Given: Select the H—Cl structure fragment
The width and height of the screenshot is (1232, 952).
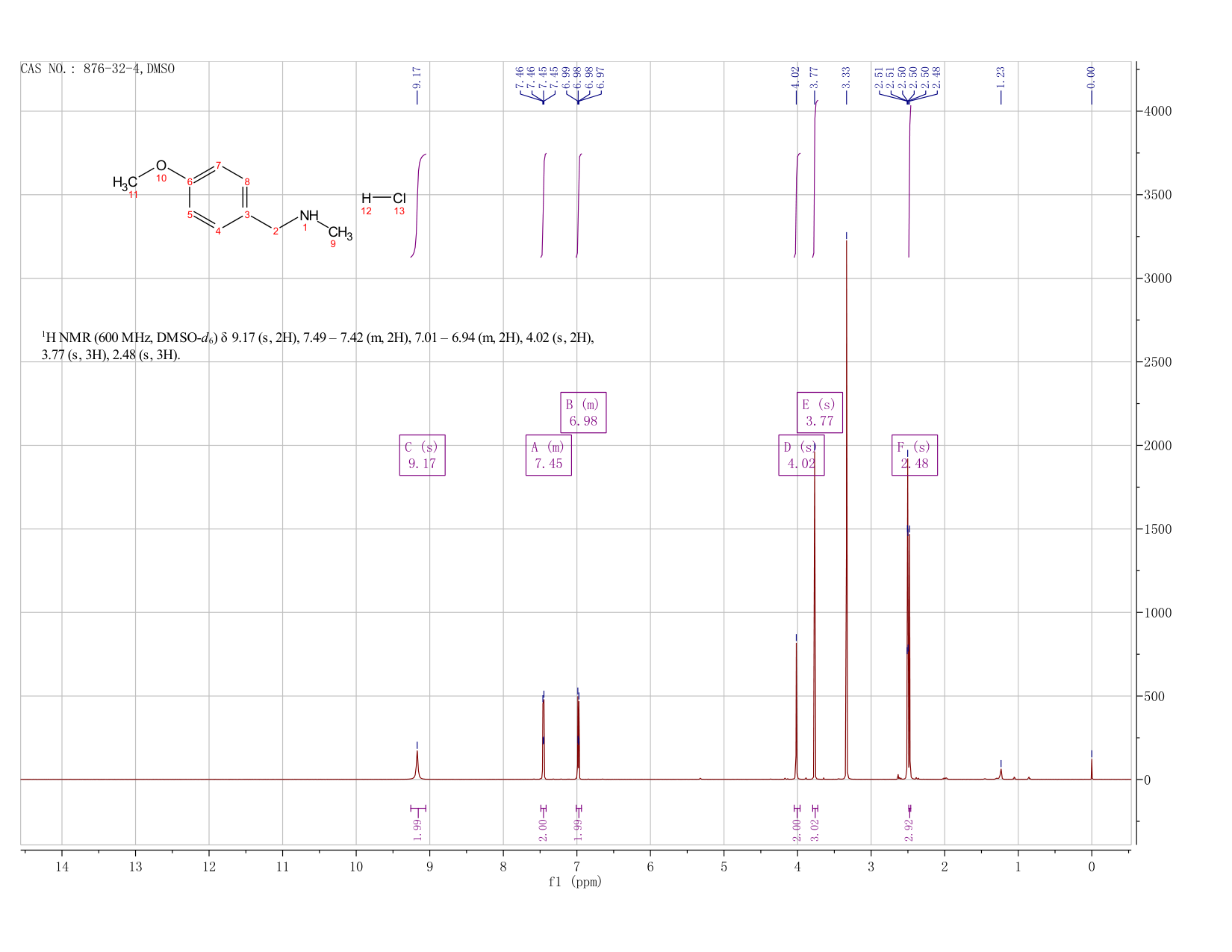Looking at the screenshot, I should pyautogui.click(x=383, y=202).
